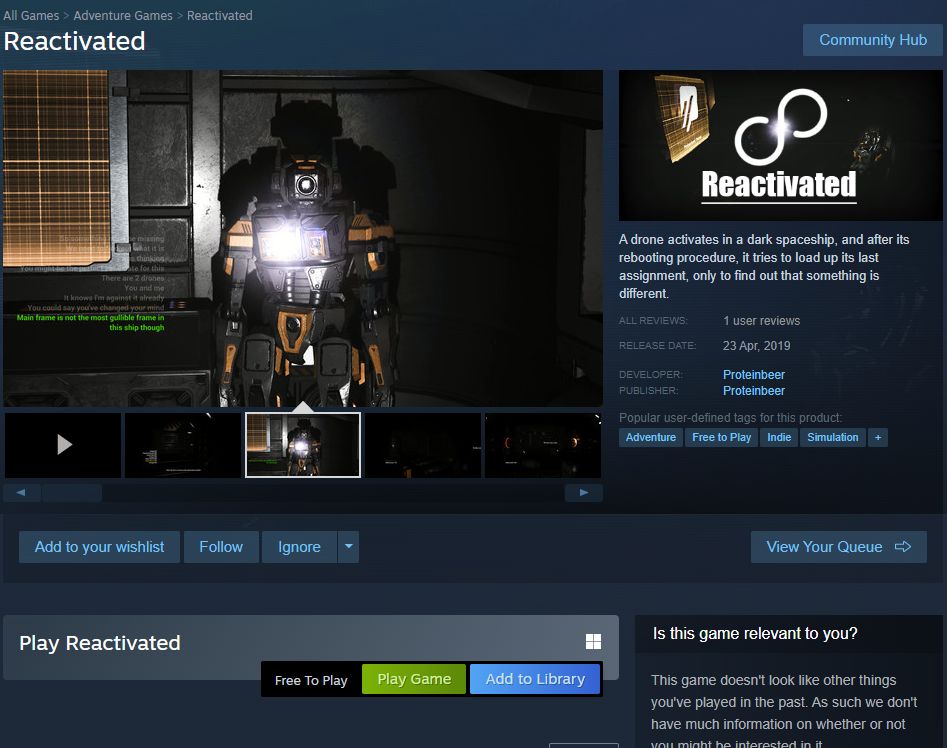The image size is (947, 748).
Task: Click Add to Library button
Action: click(535, 679)
